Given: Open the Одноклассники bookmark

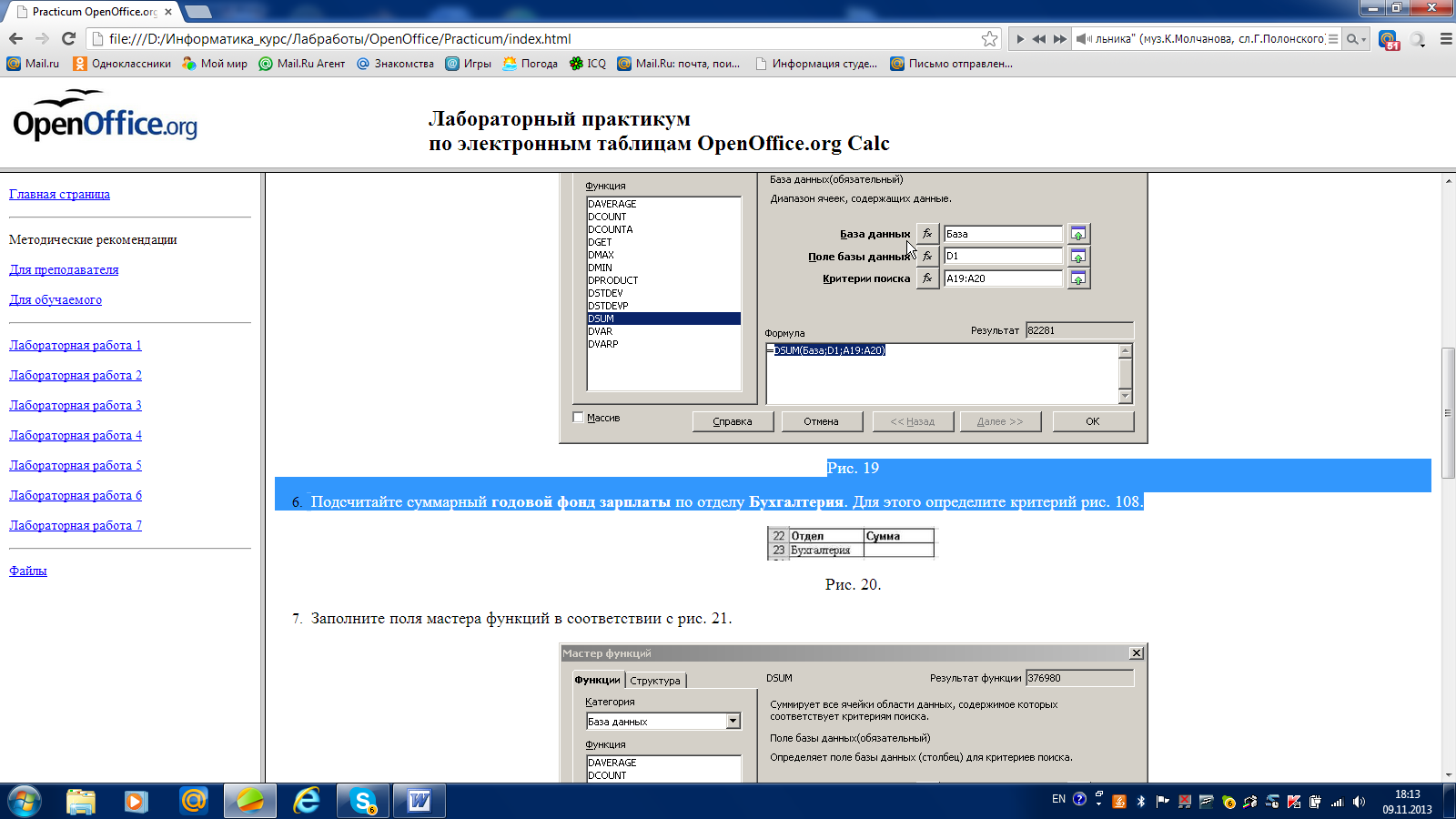Looking at the screenshot, I should 122,64.
